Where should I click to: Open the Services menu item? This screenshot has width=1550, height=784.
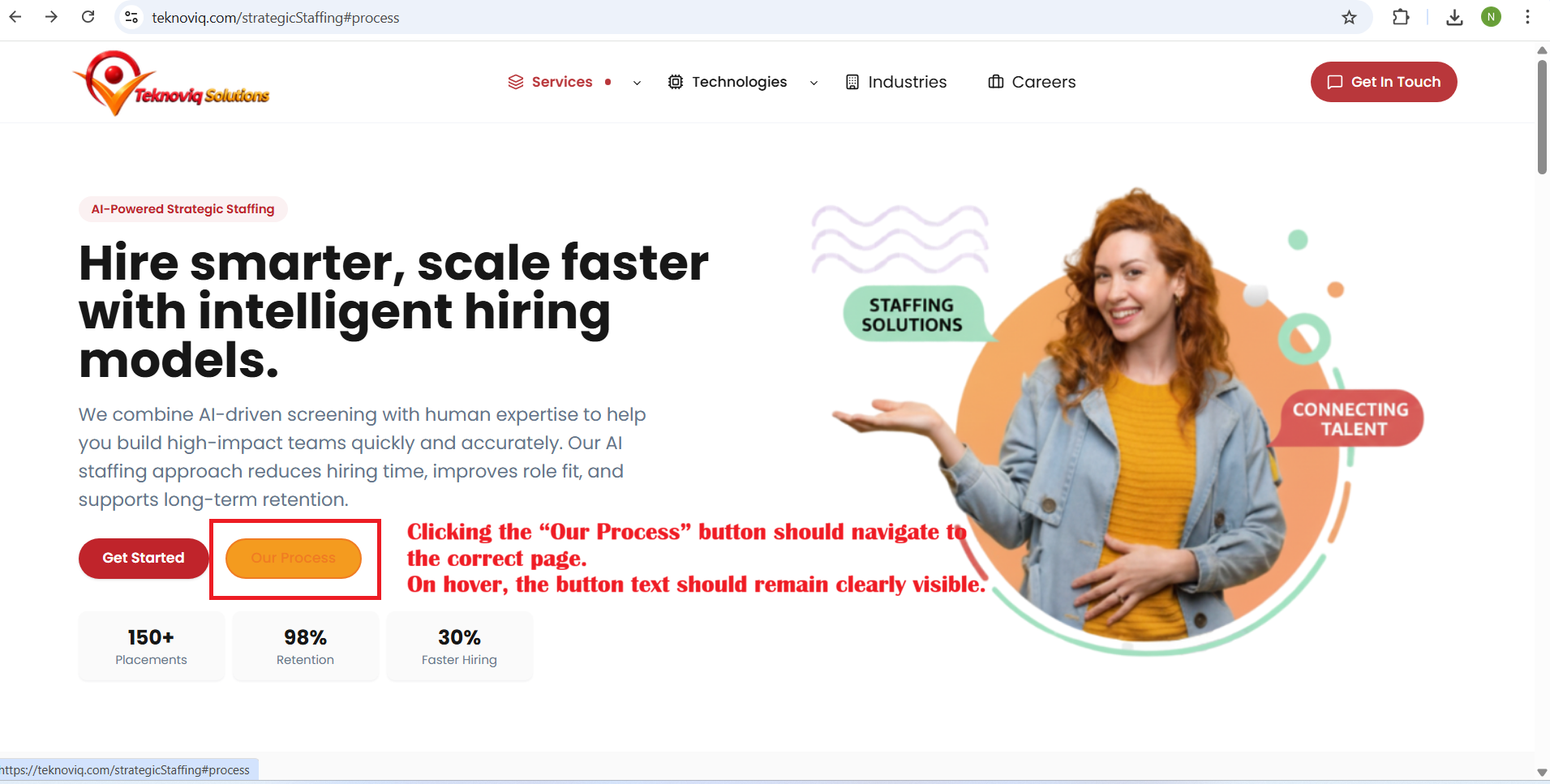pyautogui.click(x=561, y=82)
